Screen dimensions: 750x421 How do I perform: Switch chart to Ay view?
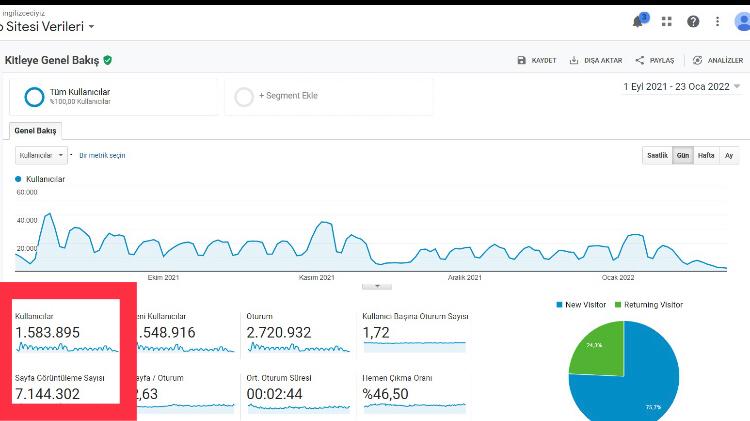729,156
